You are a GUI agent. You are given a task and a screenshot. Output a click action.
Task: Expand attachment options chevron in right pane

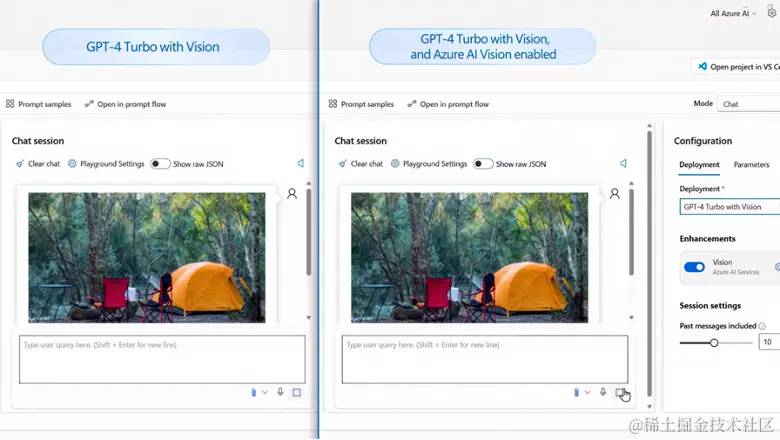coord(587,392)
